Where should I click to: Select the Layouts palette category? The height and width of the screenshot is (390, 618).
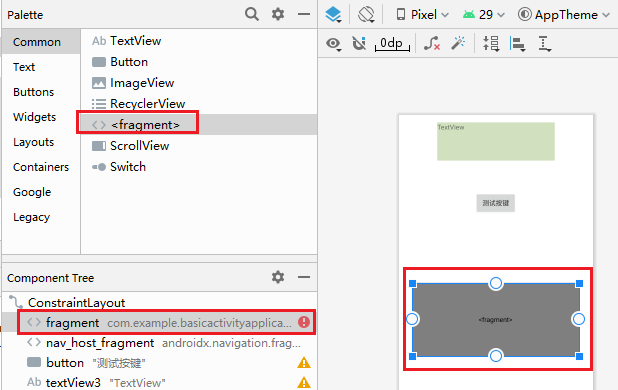tap(34, 142)
